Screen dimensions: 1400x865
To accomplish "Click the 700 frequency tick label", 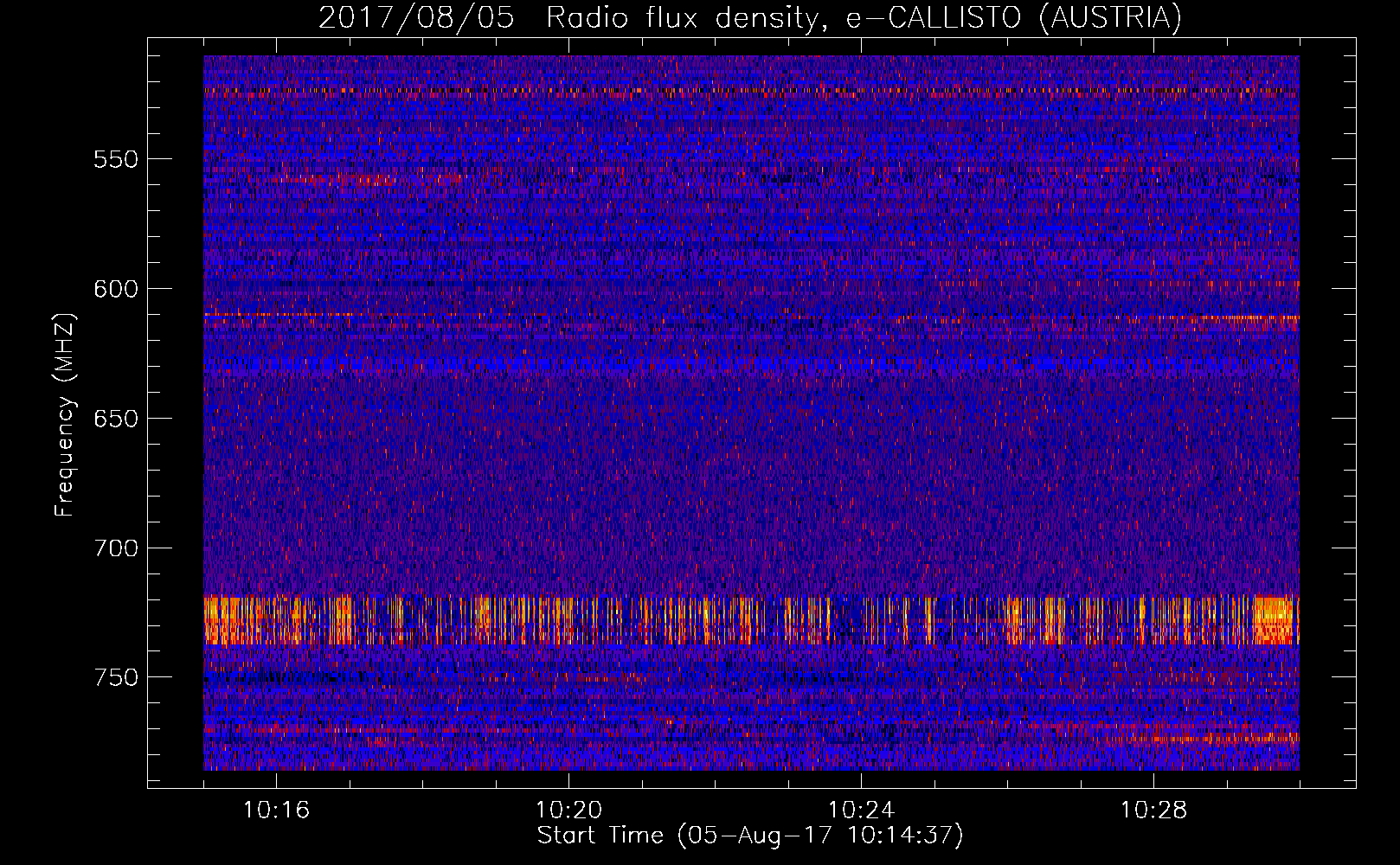I will 116,548.
